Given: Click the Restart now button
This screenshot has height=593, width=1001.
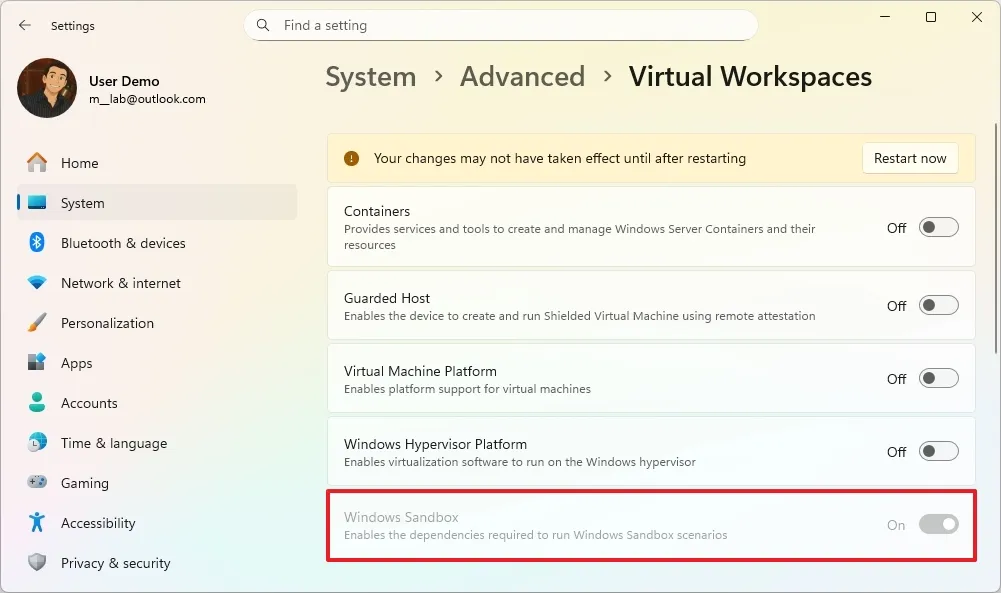Looking at the screenshot, I should tap(909, 158).
